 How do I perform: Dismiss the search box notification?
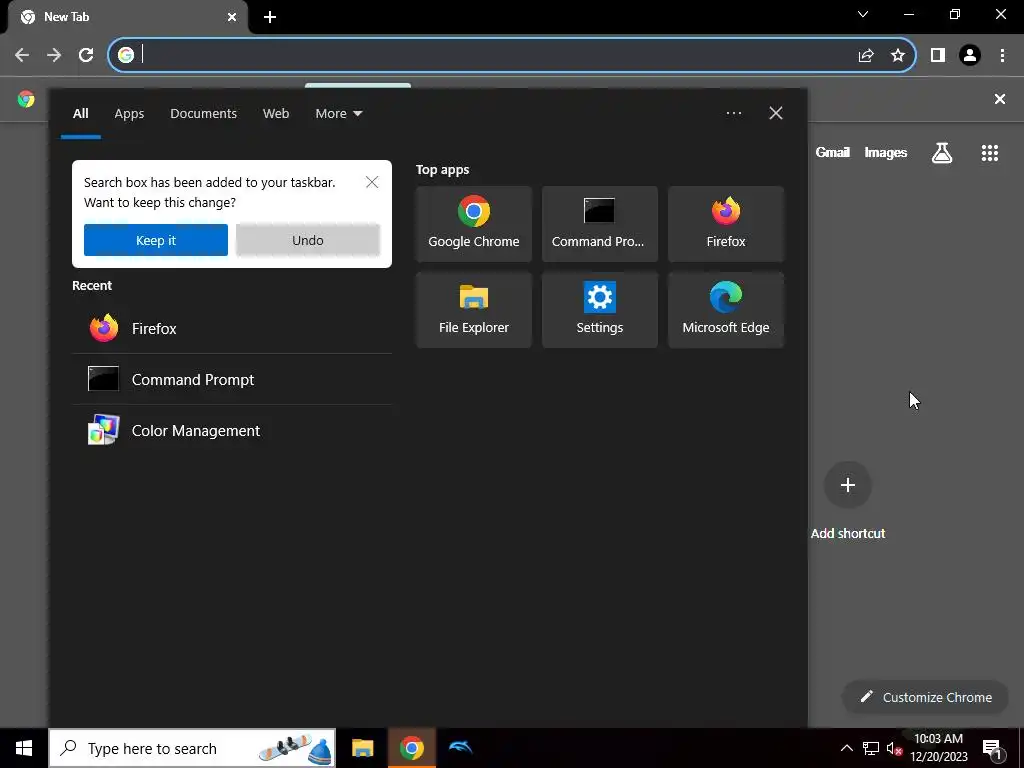(372, 182)
